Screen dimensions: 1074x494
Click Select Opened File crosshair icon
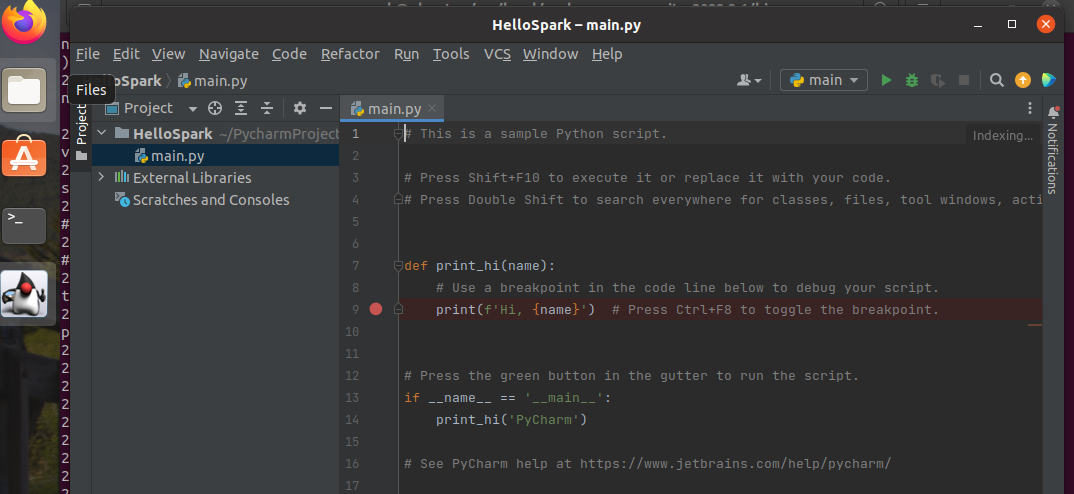point(215,108)
